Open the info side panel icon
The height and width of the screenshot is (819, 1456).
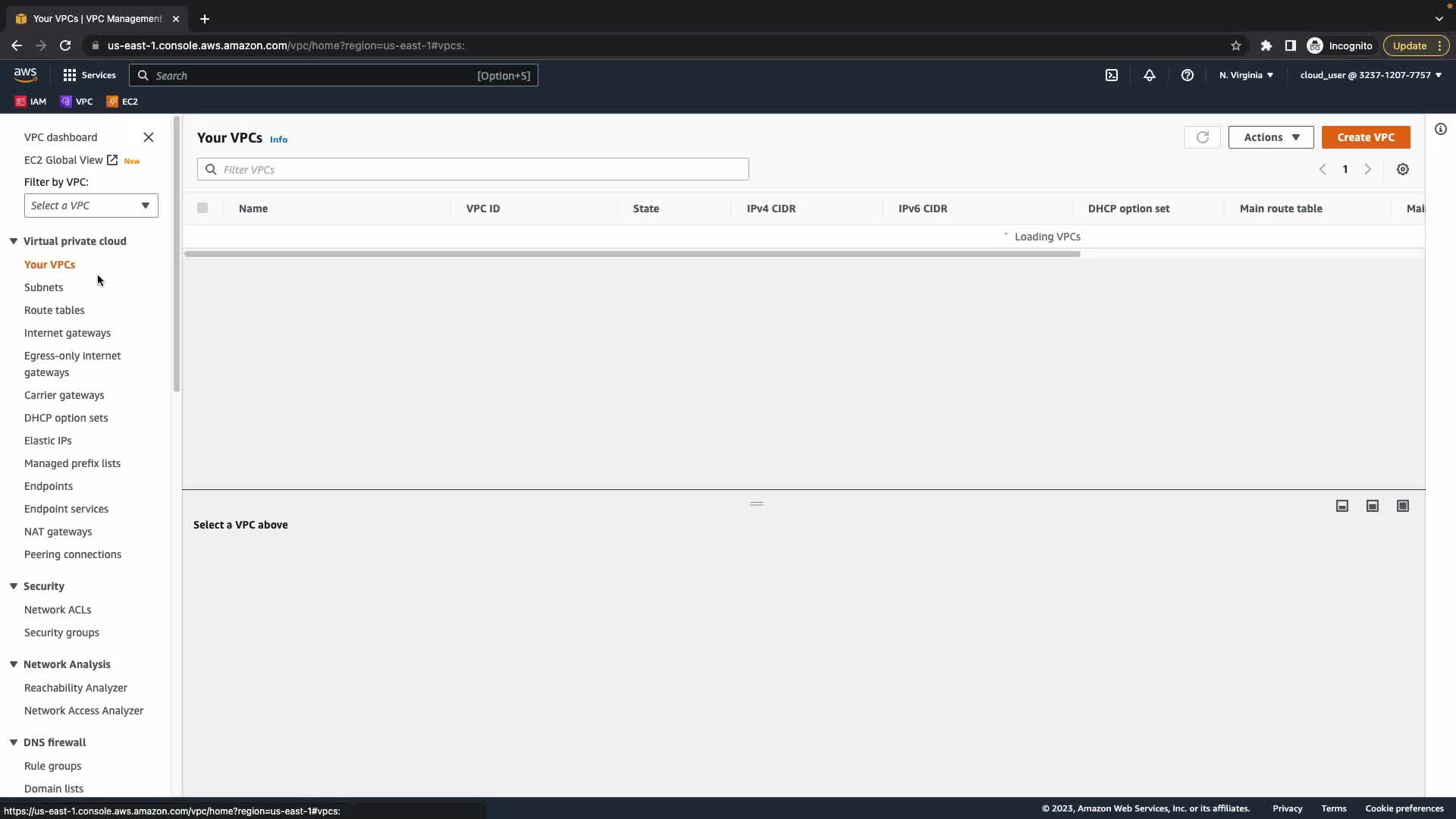1441,129
